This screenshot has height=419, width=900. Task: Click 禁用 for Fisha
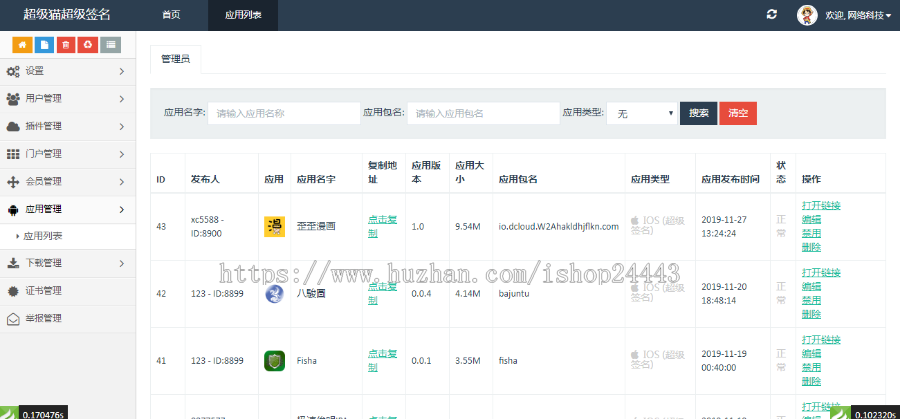811,367
